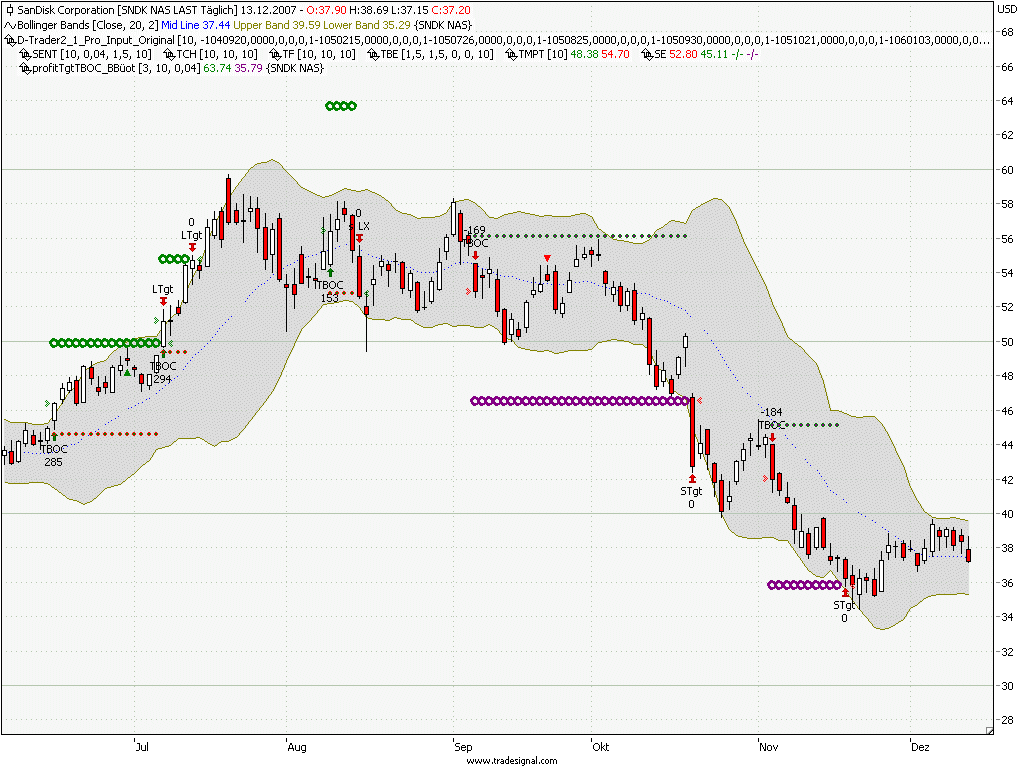Click the strategy icon beside profitTgtTBOC_BBüot
1024x768 pixels.
point(25,68)
